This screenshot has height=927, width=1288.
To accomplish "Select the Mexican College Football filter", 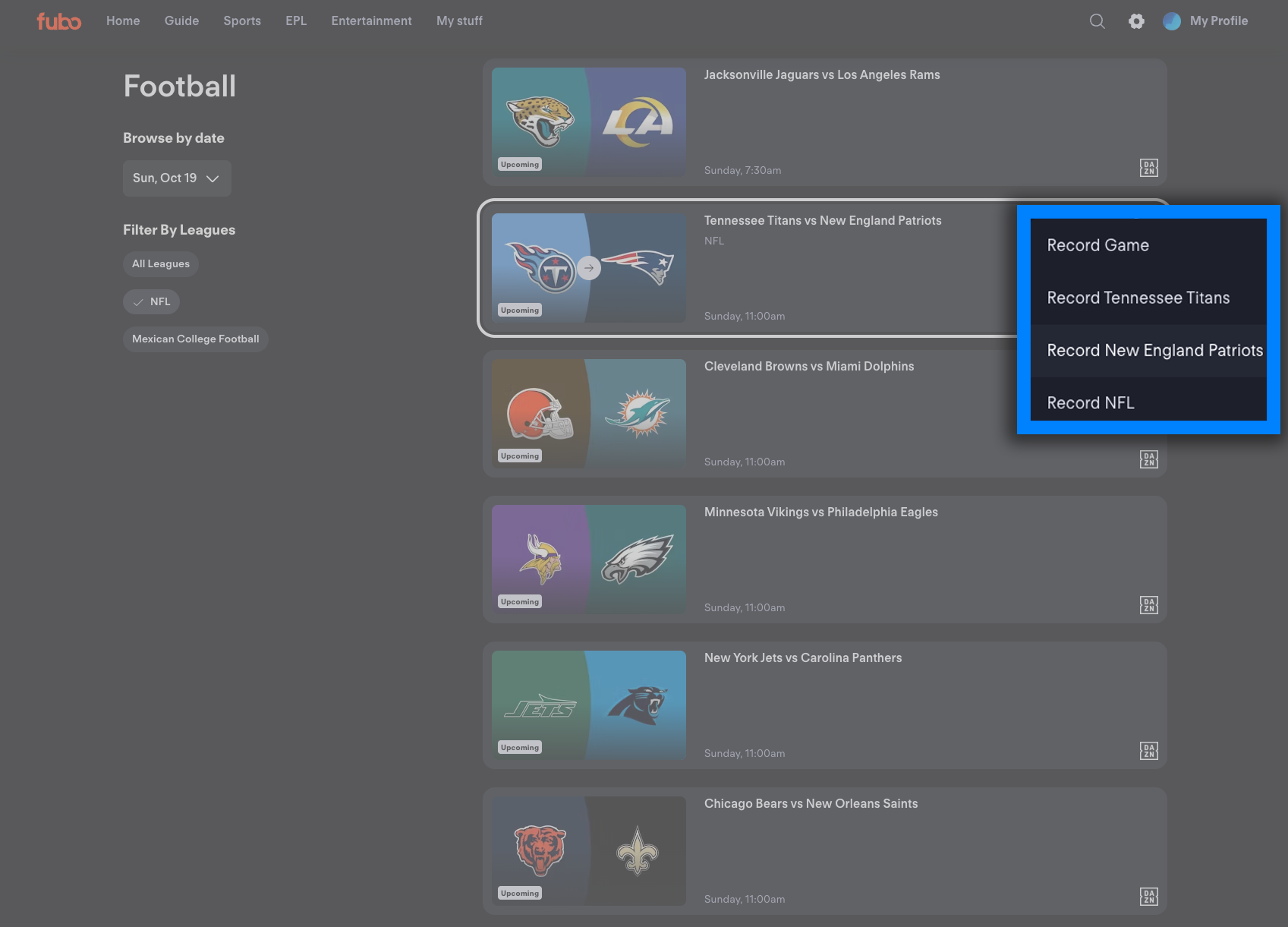I will (196, 339).
